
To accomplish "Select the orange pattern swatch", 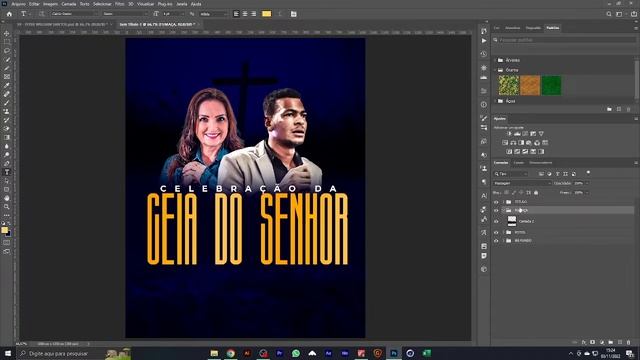I will click(x=530, y=85).
